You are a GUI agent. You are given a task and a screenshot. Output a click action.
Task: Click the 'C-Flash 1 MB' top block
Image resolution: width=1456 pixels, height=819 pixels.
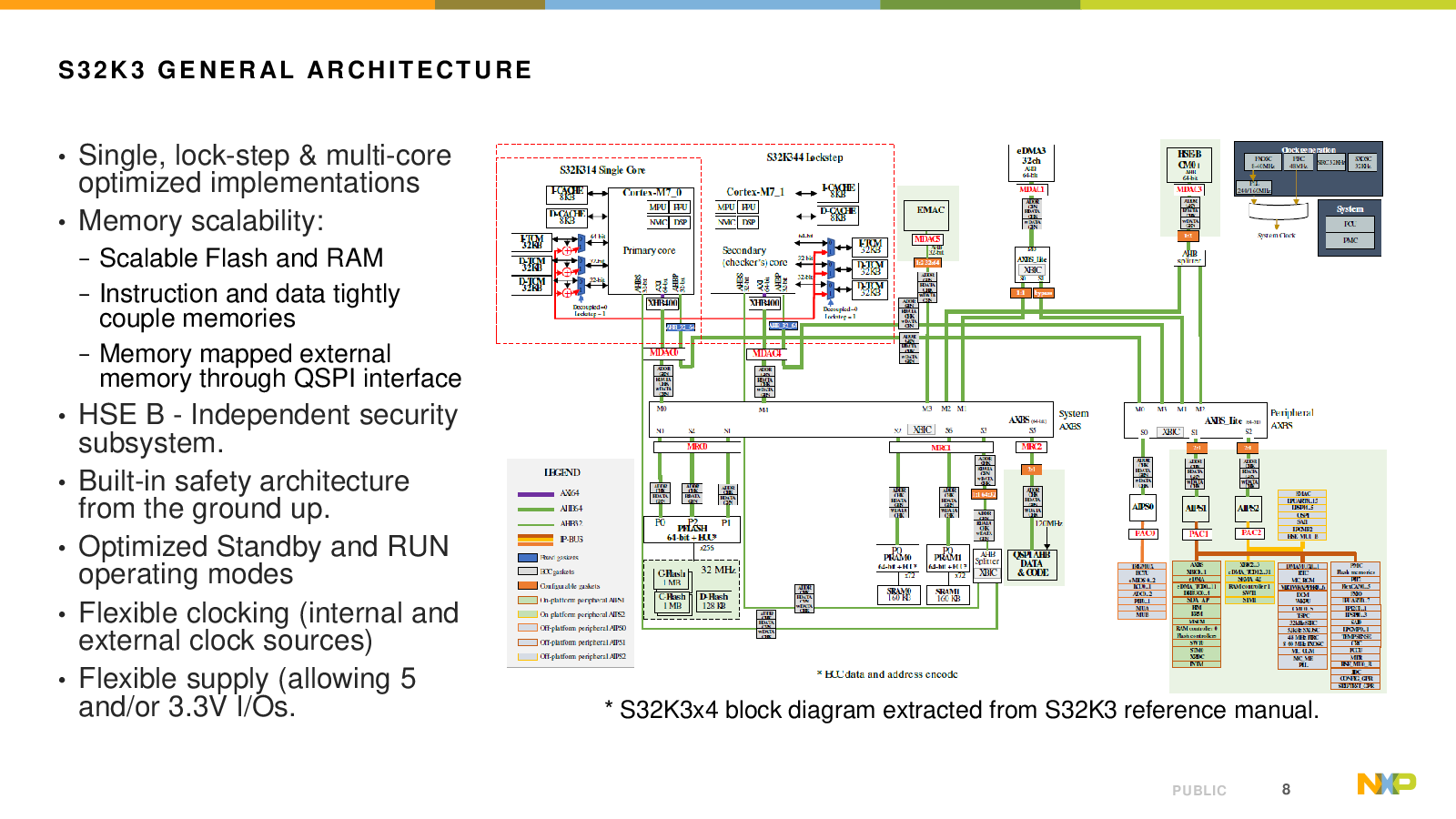(x=672, y=578)
